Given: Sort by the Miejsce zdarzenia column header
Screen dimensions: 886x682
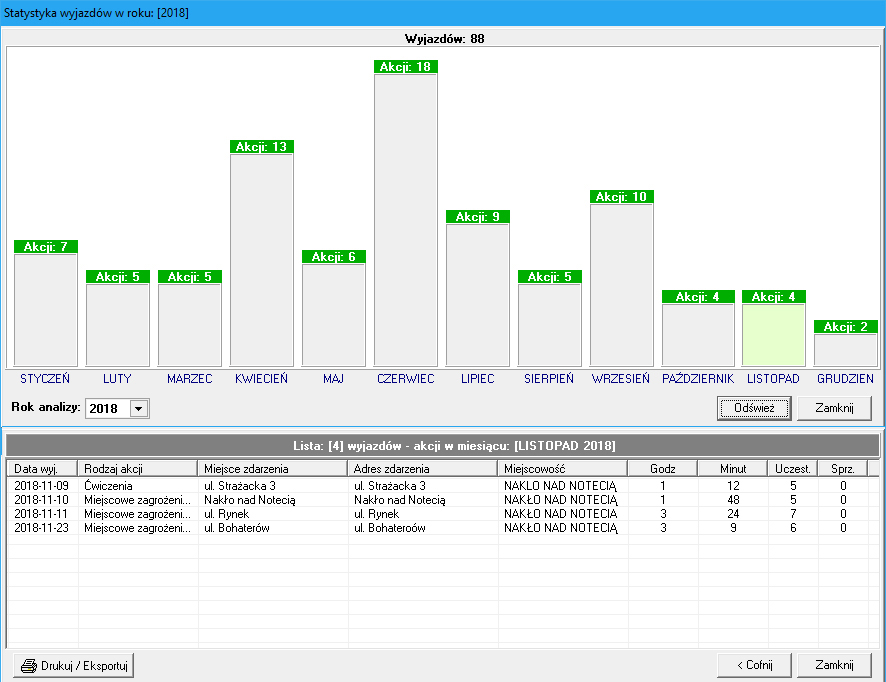Looking at the screenshot, I should [x=272, y=468].
